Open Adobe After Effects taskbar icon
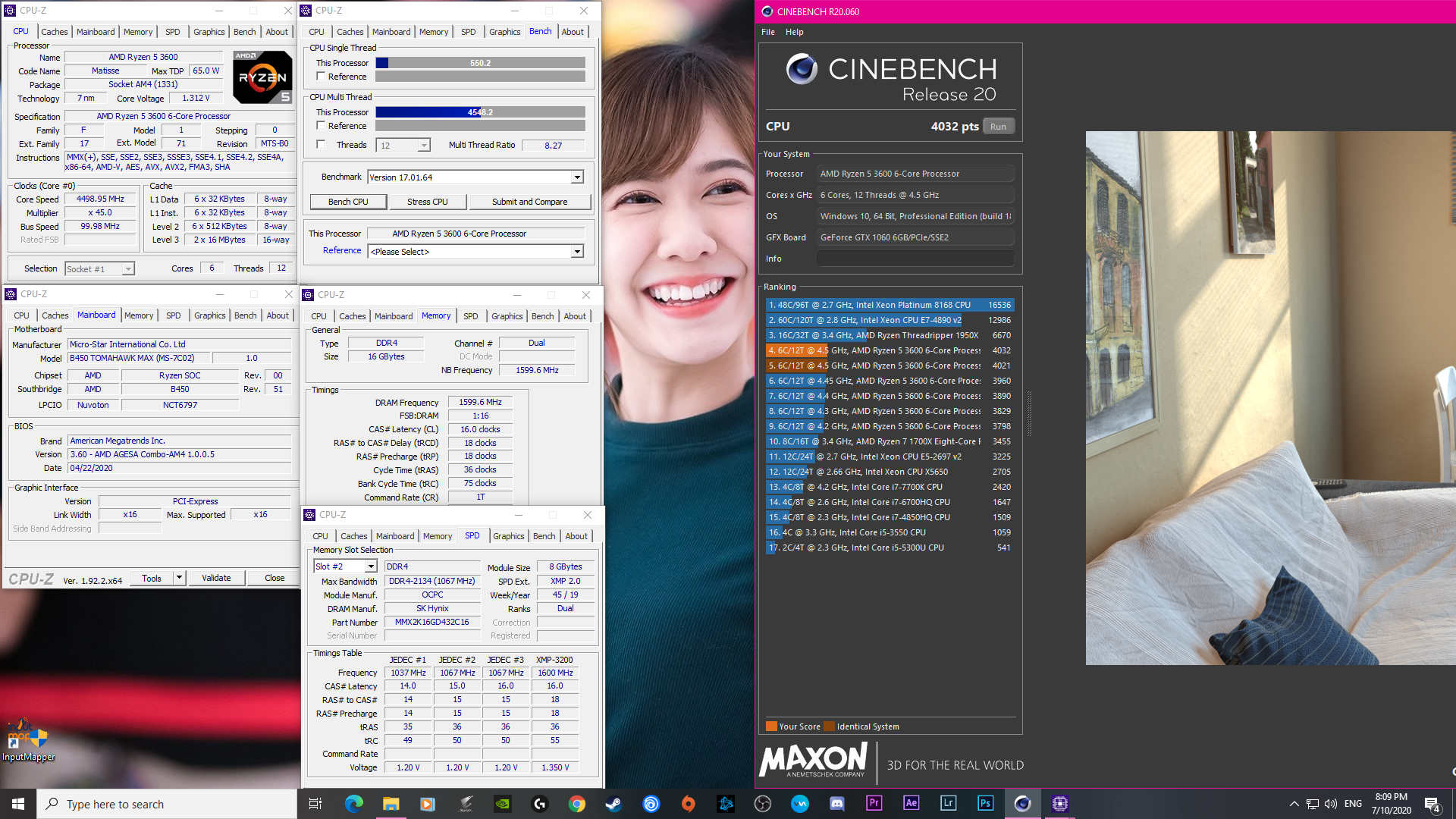Viewport: 1456px width, 819px height. point(912,804)
